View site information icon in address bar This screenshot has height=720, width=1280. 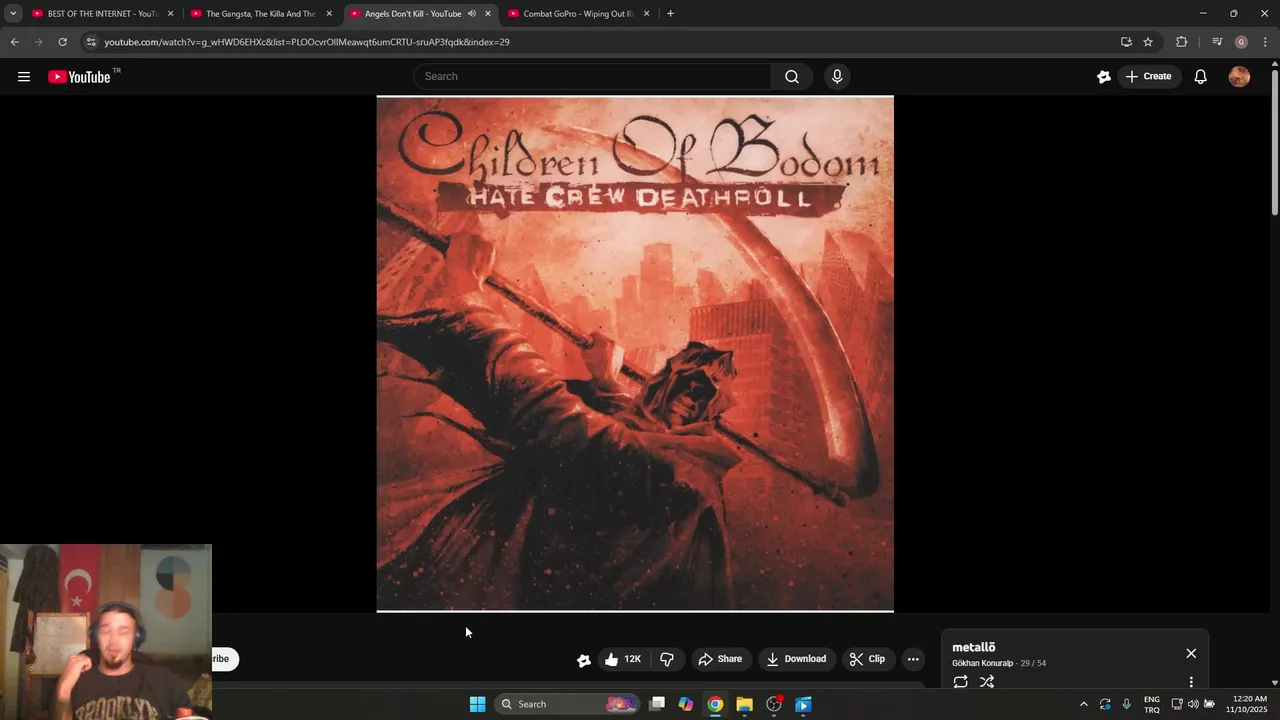point(91,42)
